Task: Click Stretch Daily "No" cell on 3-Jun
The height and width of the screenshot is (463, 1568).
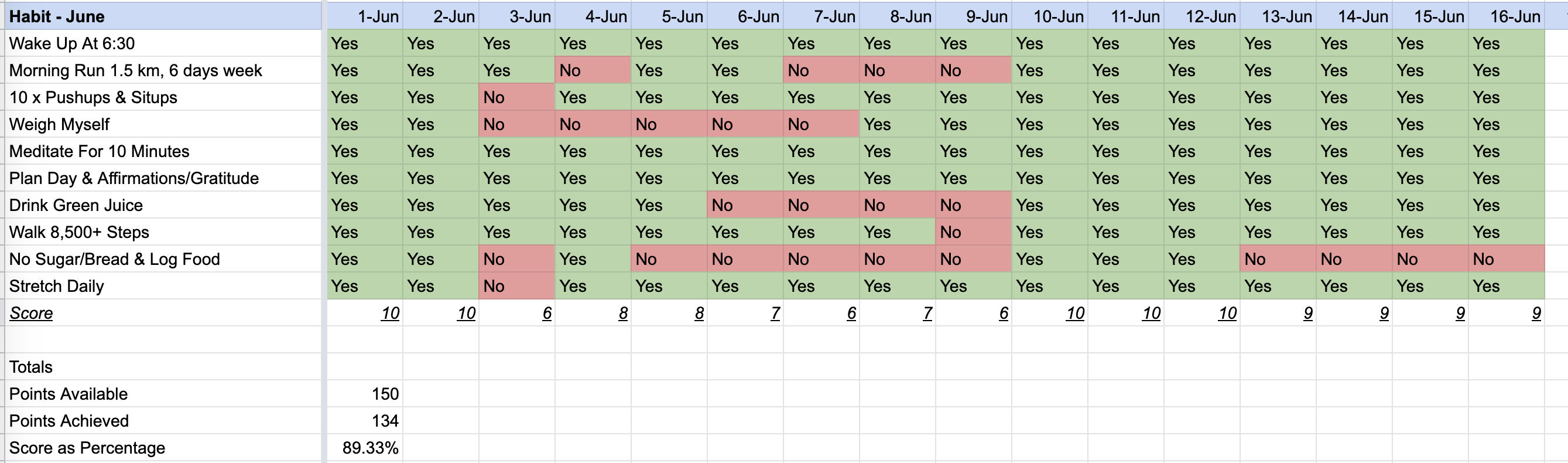Action: [516, 287]
